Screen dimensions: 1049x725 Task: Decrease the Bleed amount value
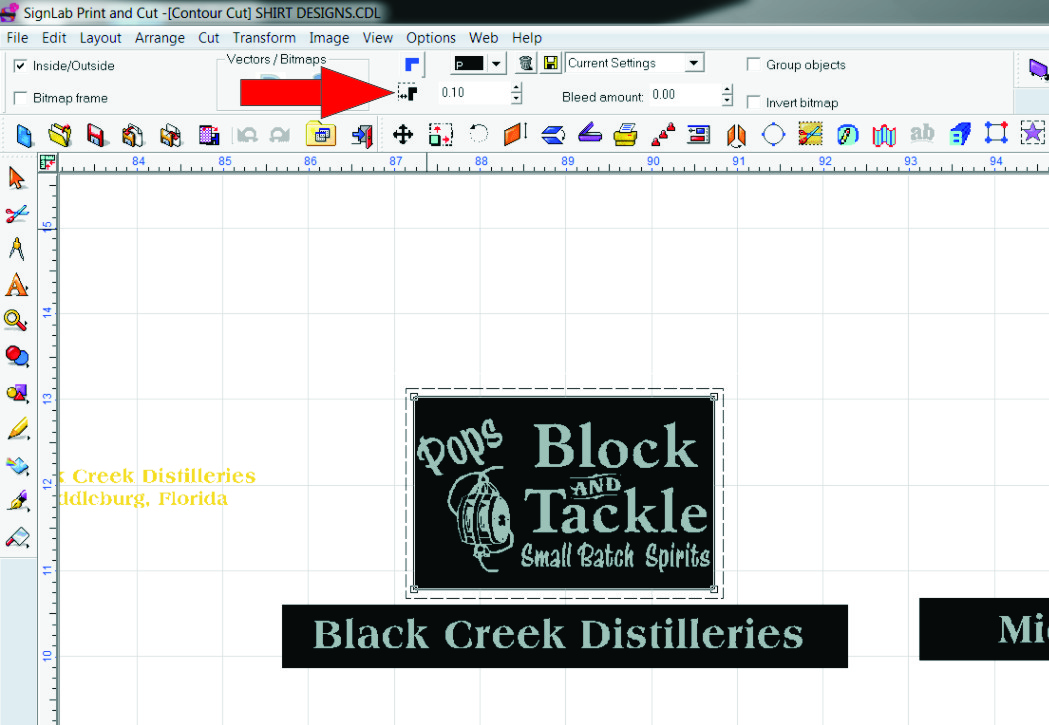click(x=727, y=100)
